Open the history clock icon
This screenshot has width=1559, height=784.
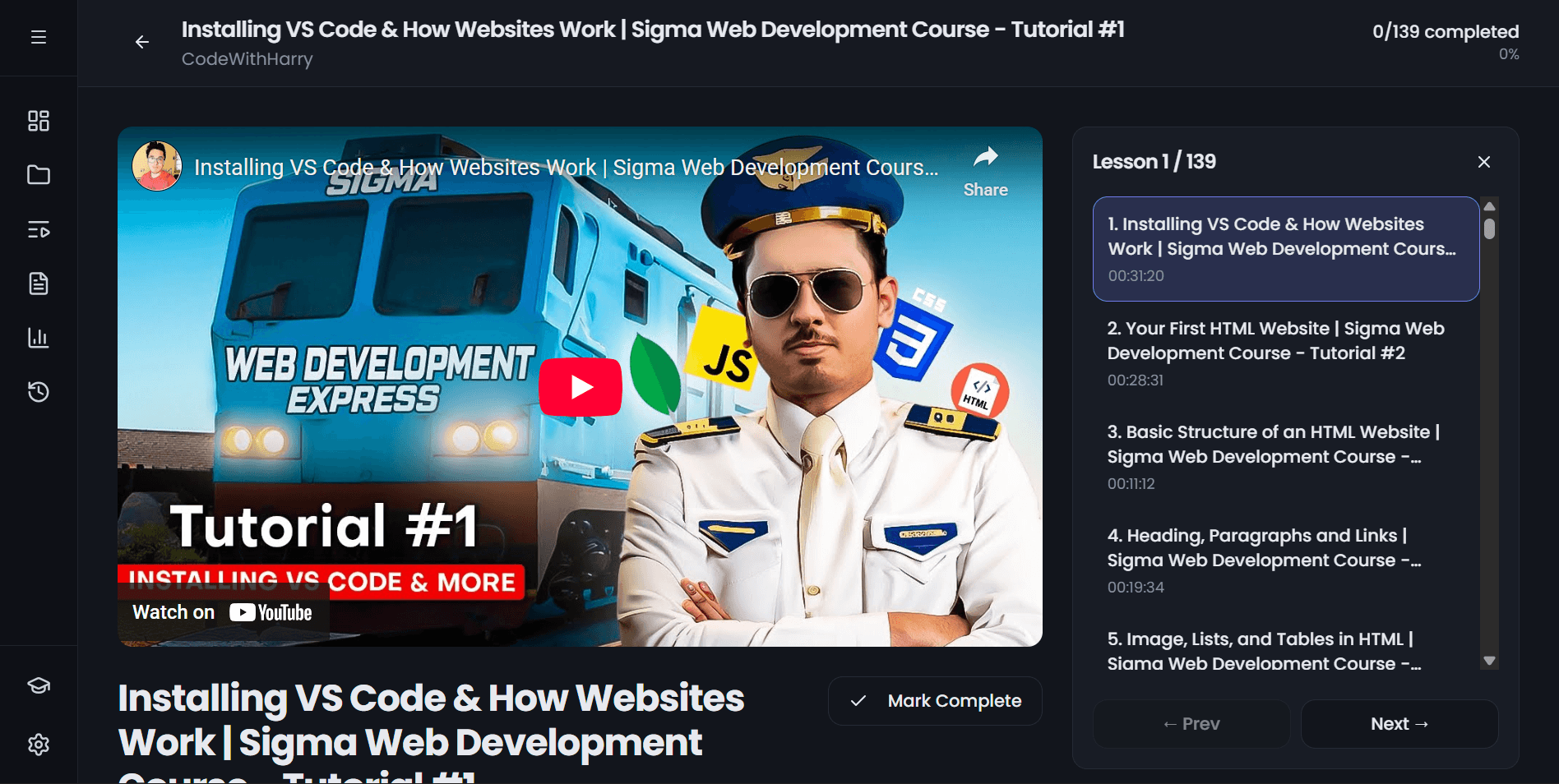(39, 392)
